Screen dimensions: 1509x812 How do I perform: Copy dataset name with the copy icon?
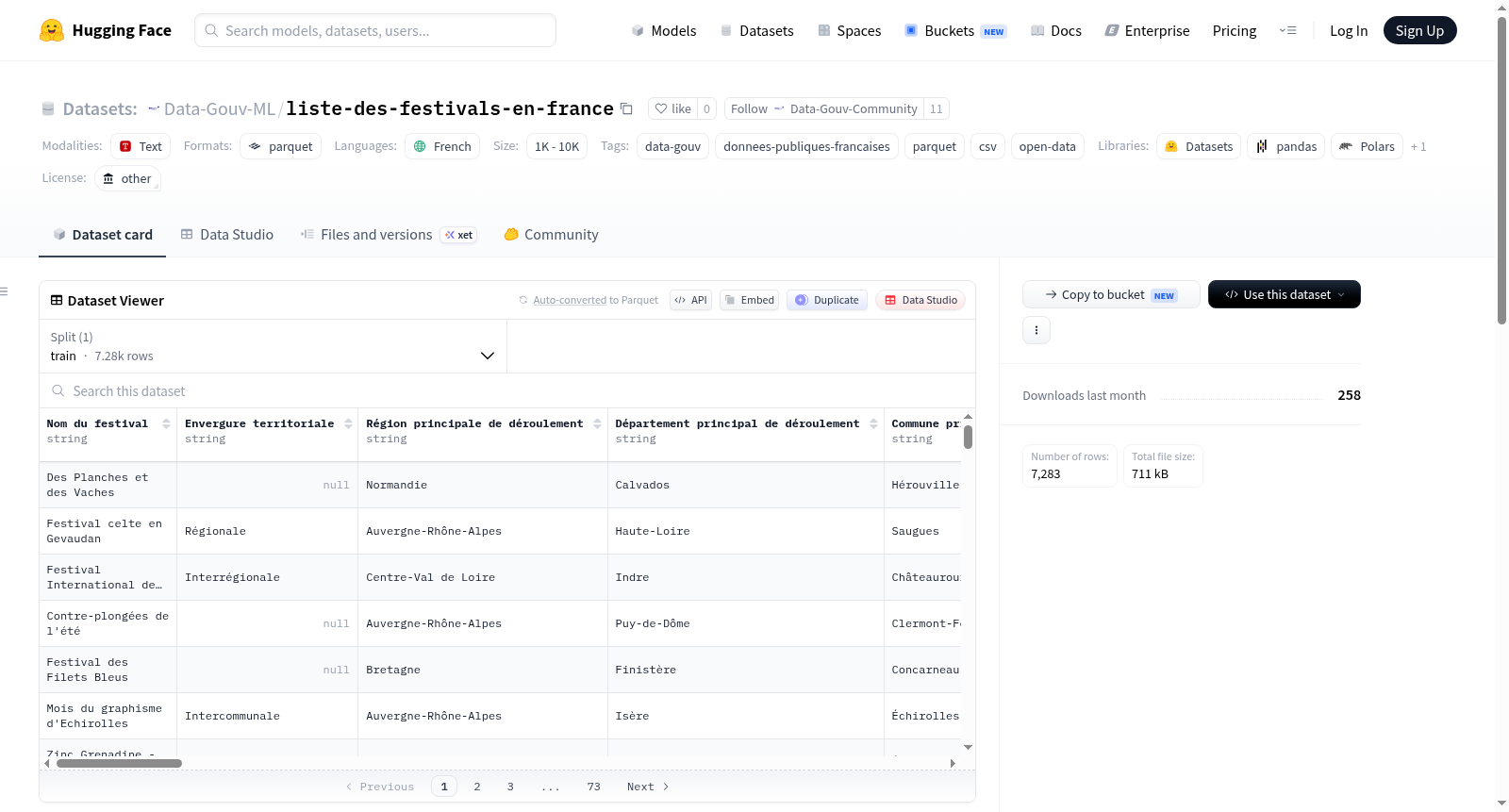coord(626,108)
